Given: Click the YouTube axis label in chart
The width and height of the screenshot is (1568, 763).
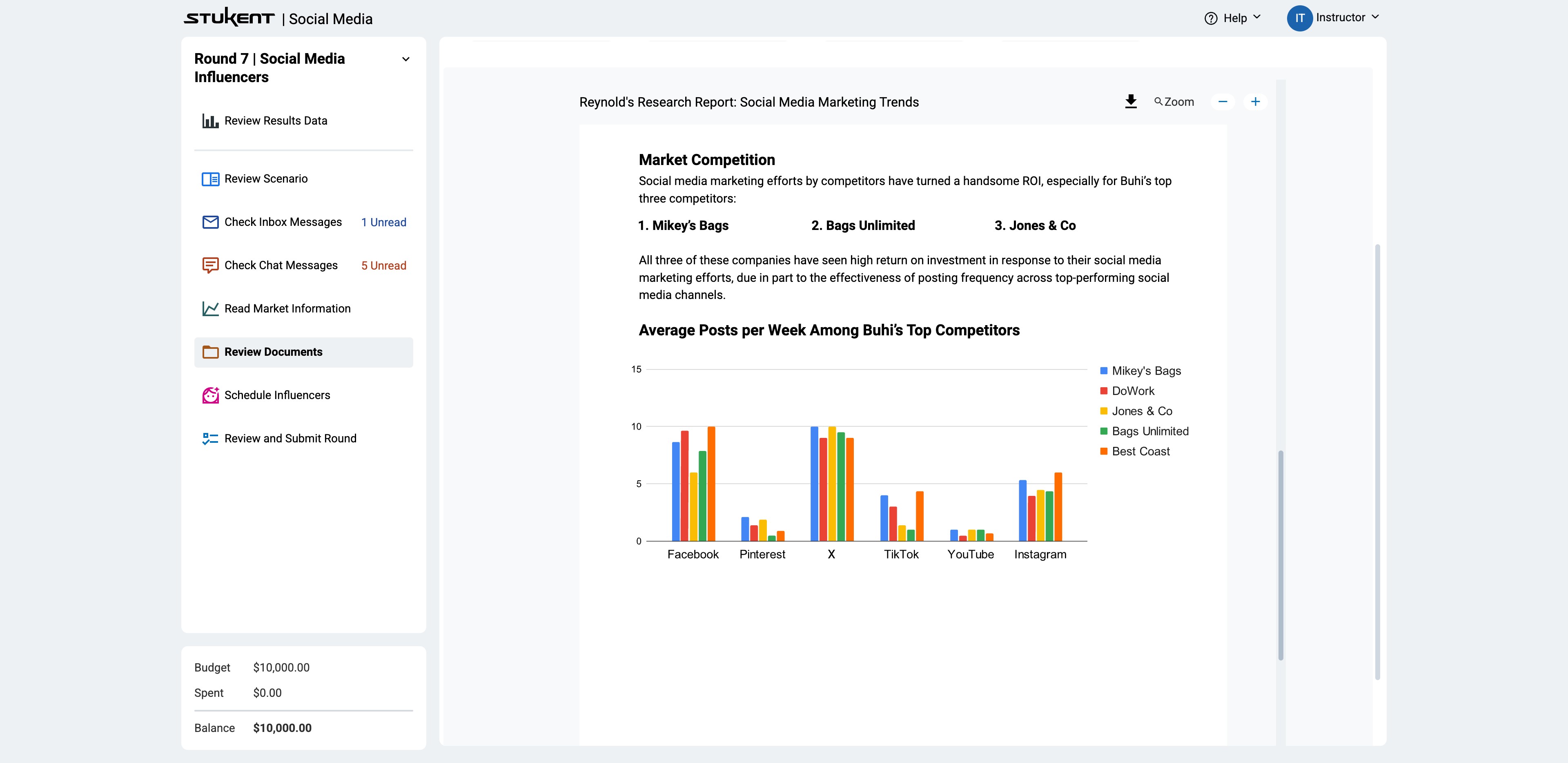Looking at the screenshot, I should tap(970, 555).
